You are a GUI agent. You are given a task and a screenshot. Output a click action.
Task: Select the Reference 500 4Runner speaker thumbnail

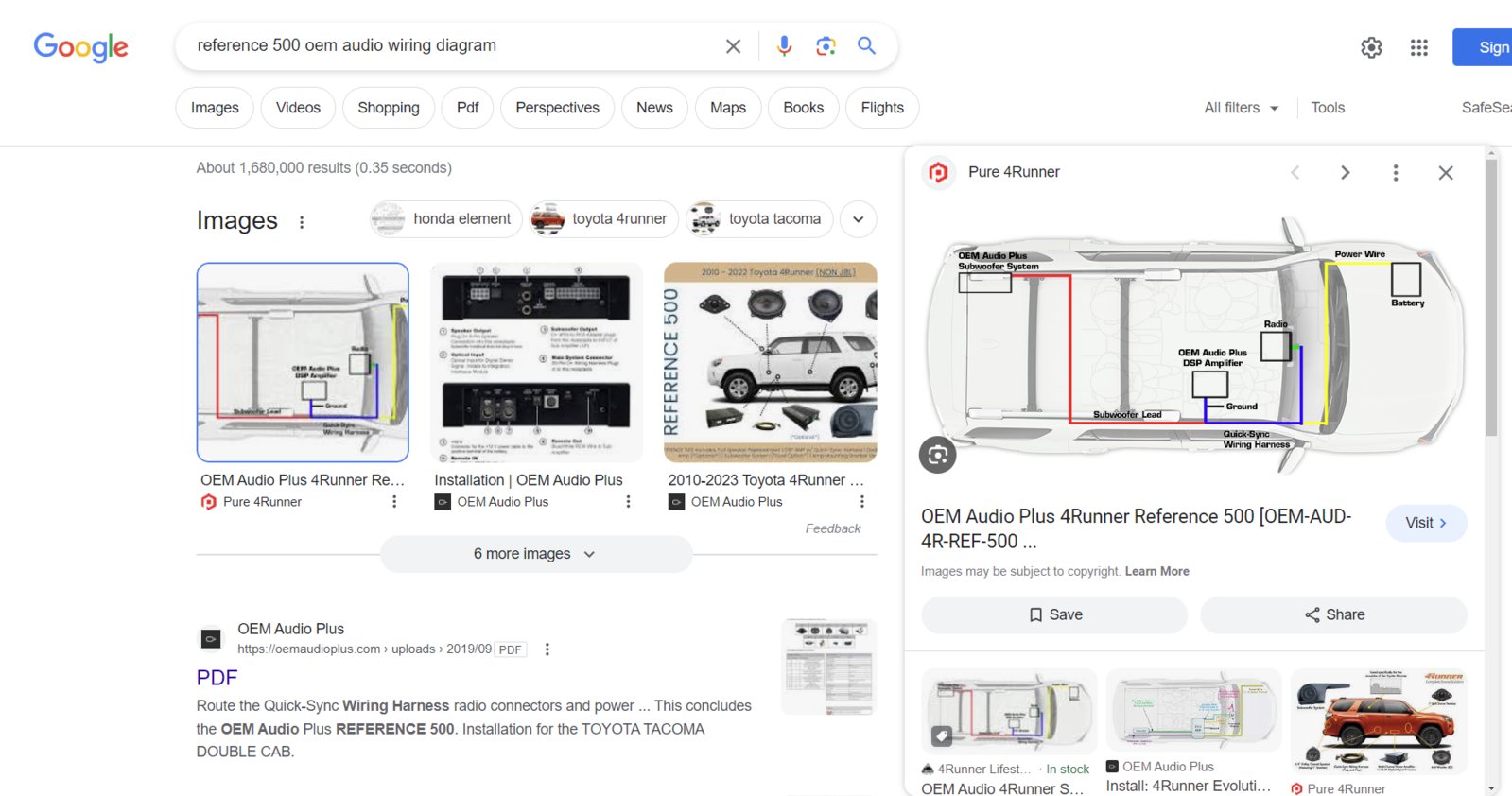coord(771,362)
